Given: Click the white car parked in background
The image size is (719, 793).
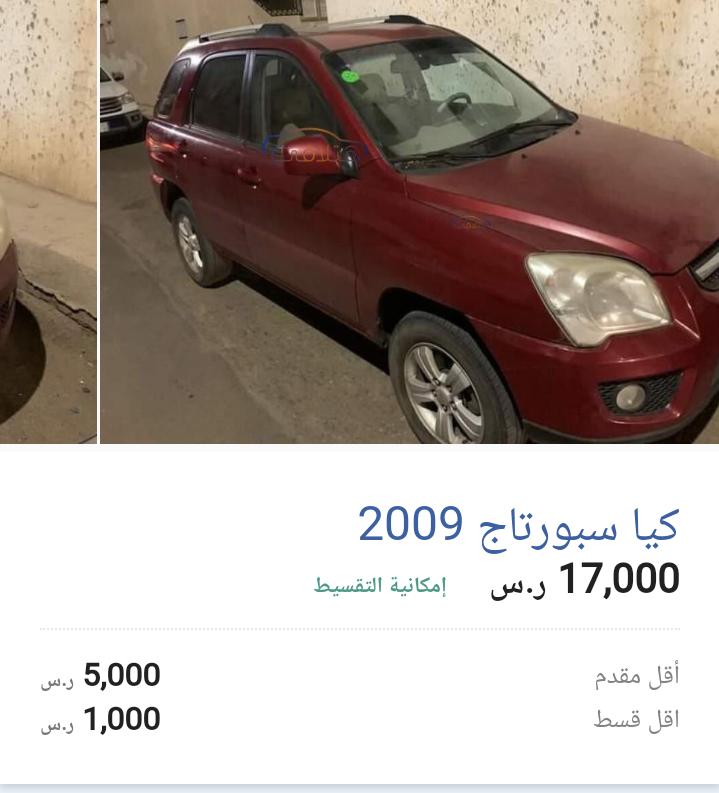Looking at the screenshot, I should (x=118, y=104).
